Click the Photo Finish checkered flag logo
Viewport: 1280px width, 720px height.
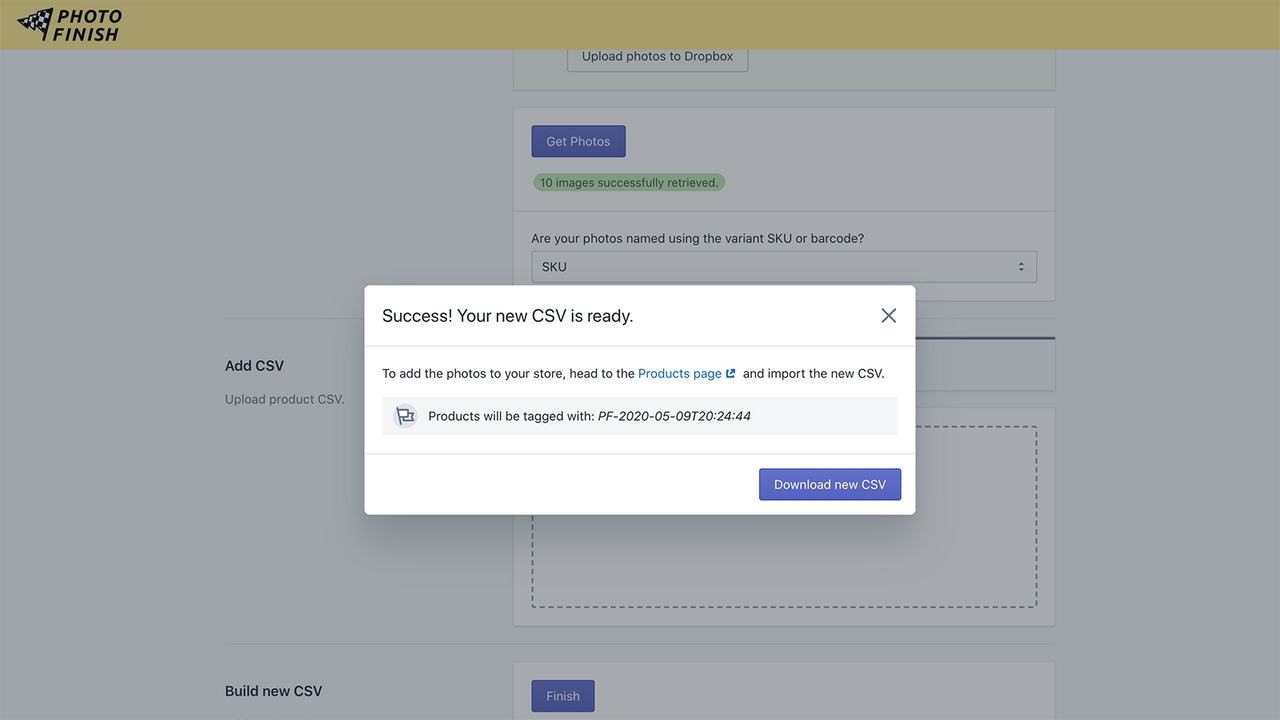(36, 23)
